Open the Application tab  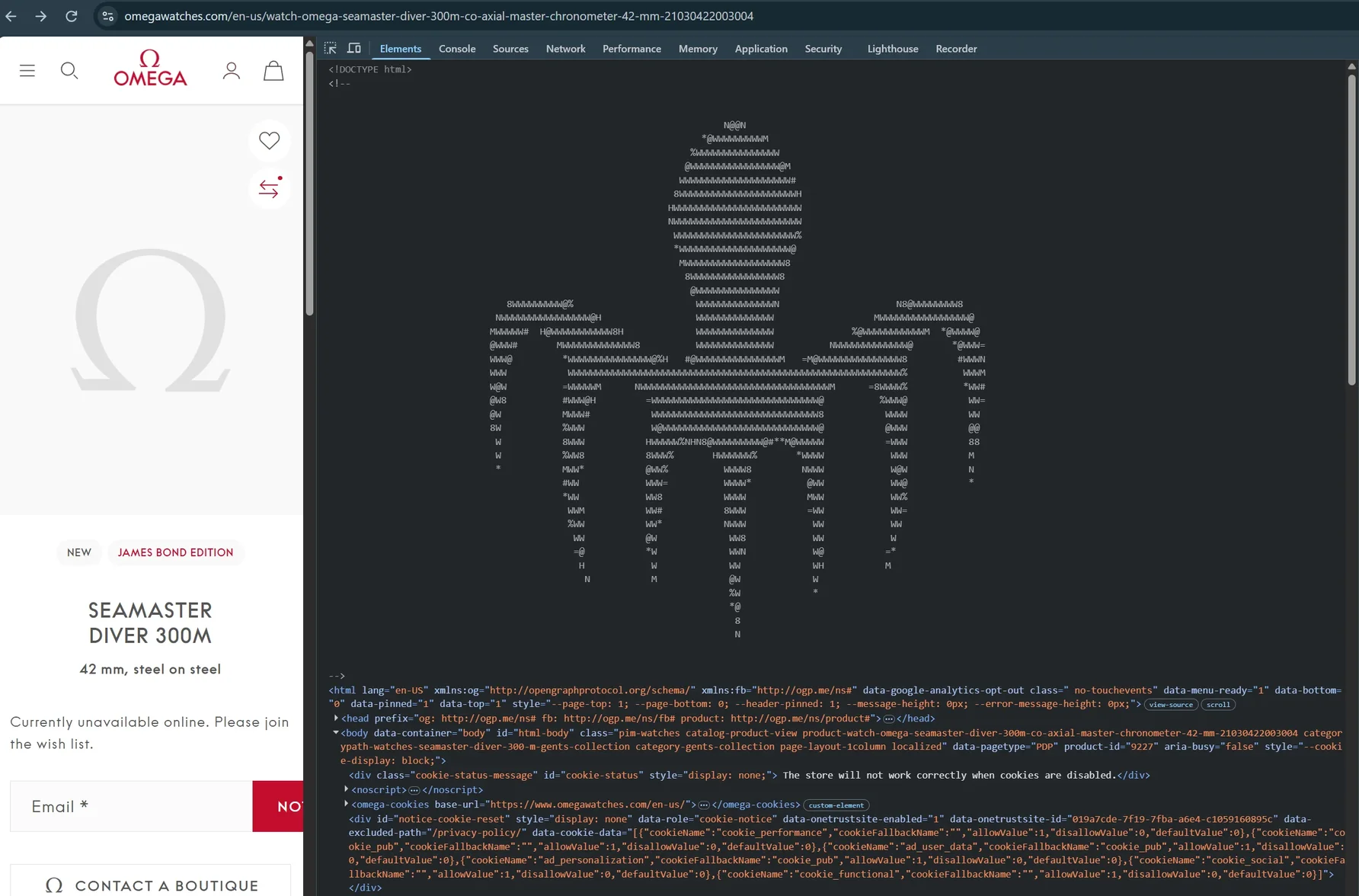(761, 49)
